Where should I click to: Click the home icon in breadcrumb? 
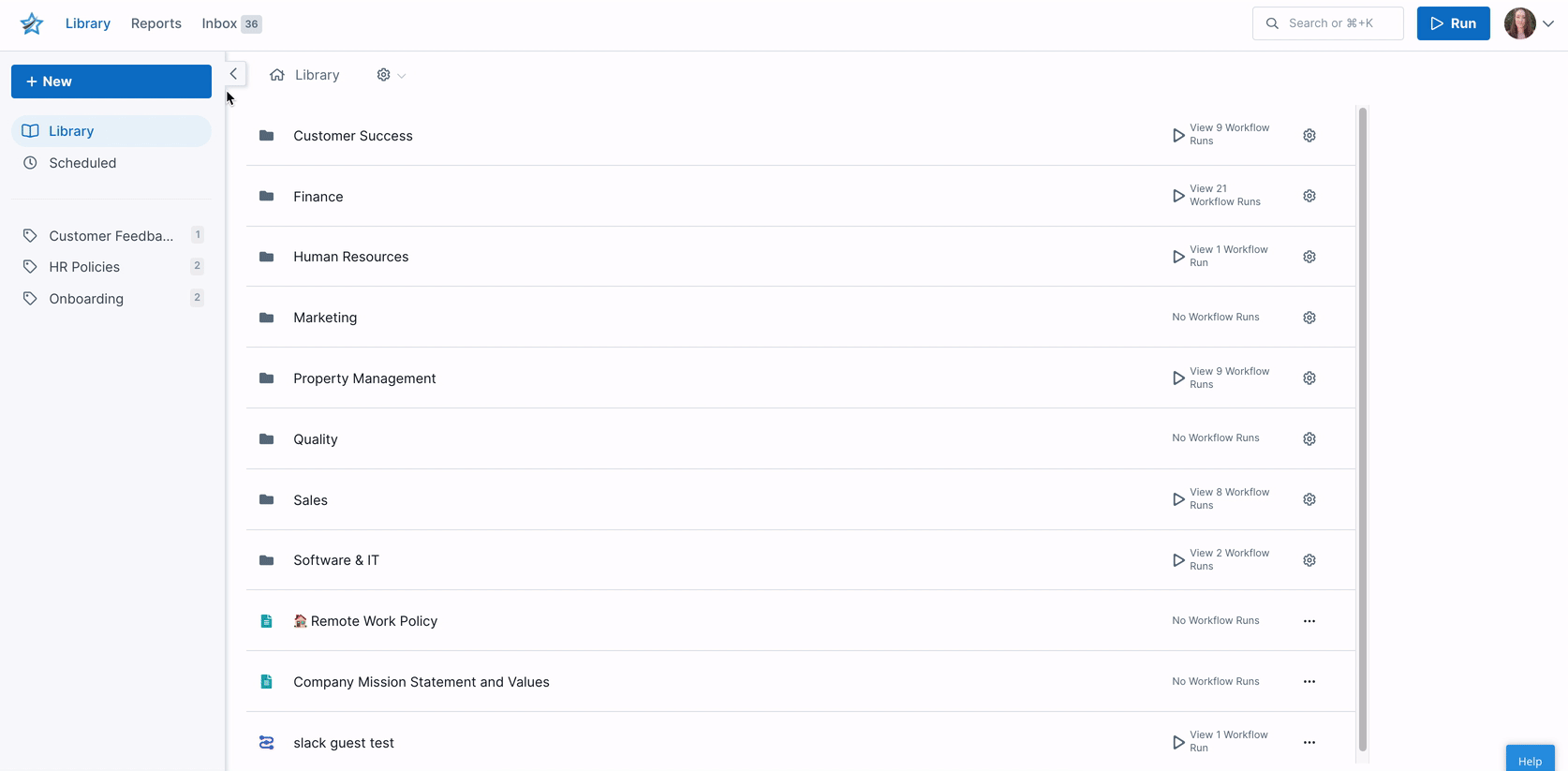point(277,75)
